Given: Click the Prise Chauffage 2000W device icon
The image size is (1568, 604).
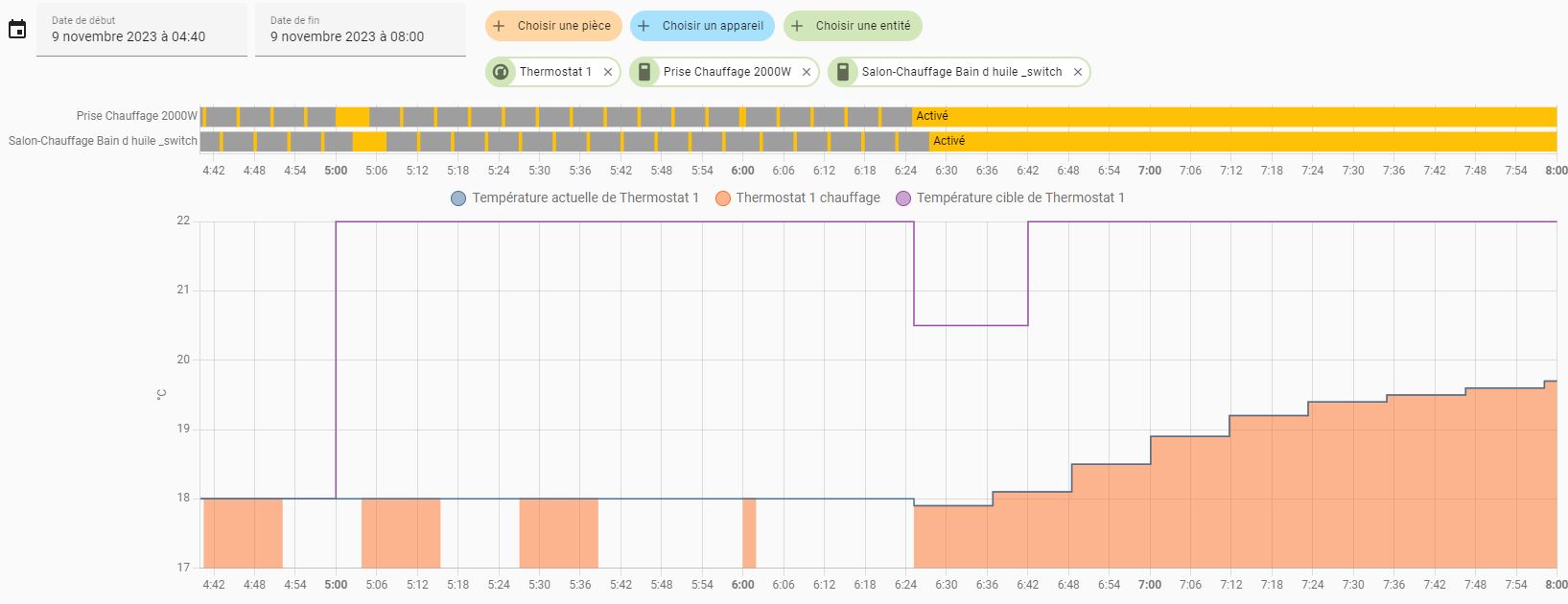Looking at the screenshot, I should click(x=644, y=72).
